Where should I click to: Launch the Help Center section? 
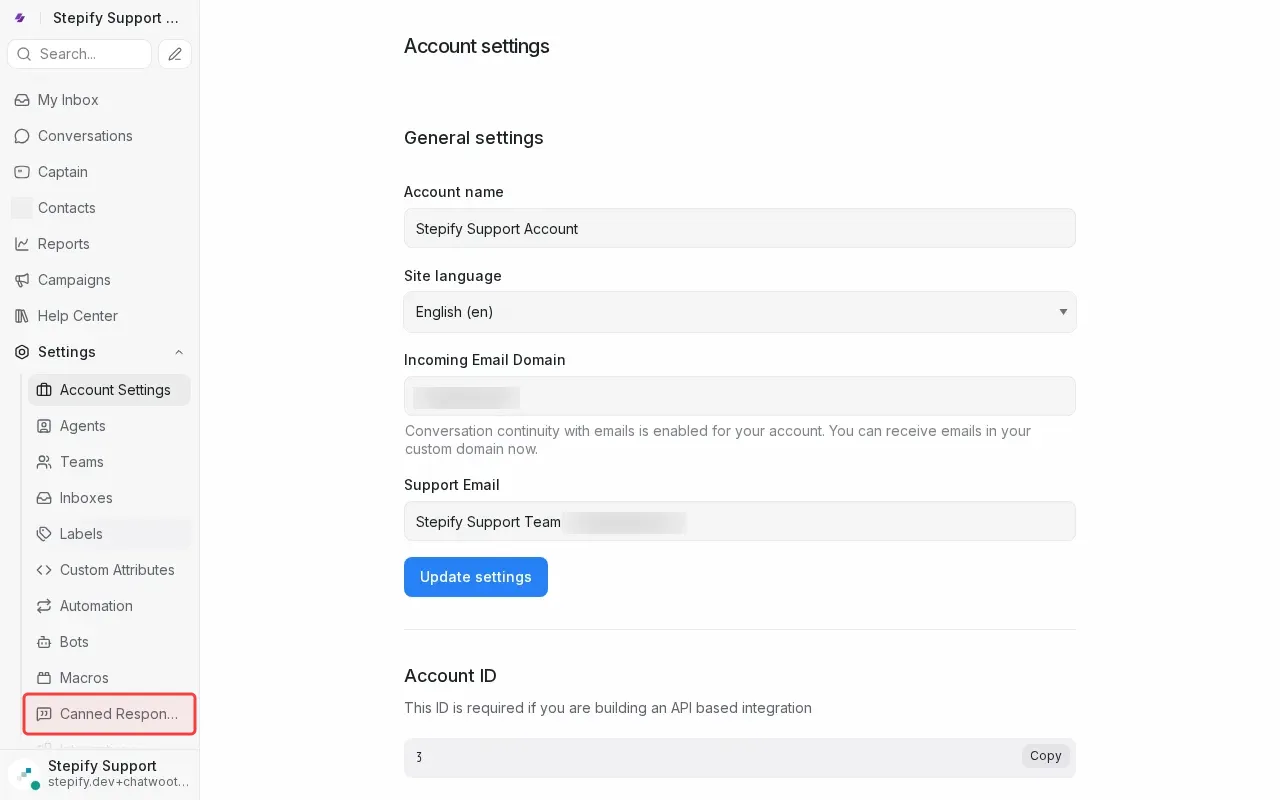coord(21,316)
